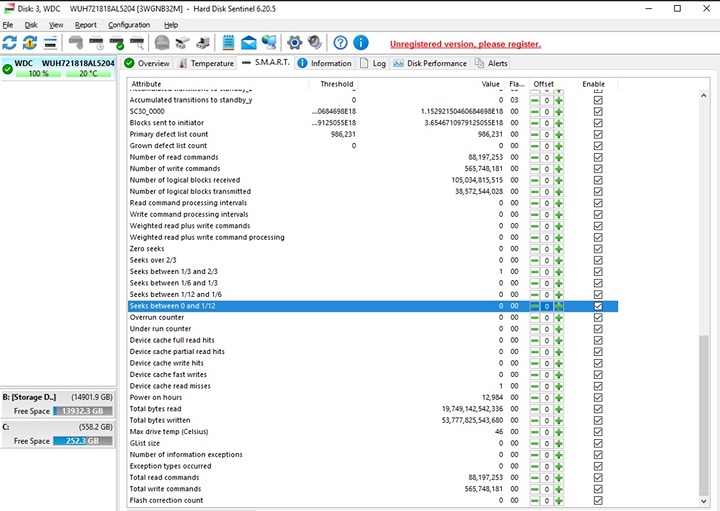
Task: Select the Under run counter row
Action: click(373, 329)
